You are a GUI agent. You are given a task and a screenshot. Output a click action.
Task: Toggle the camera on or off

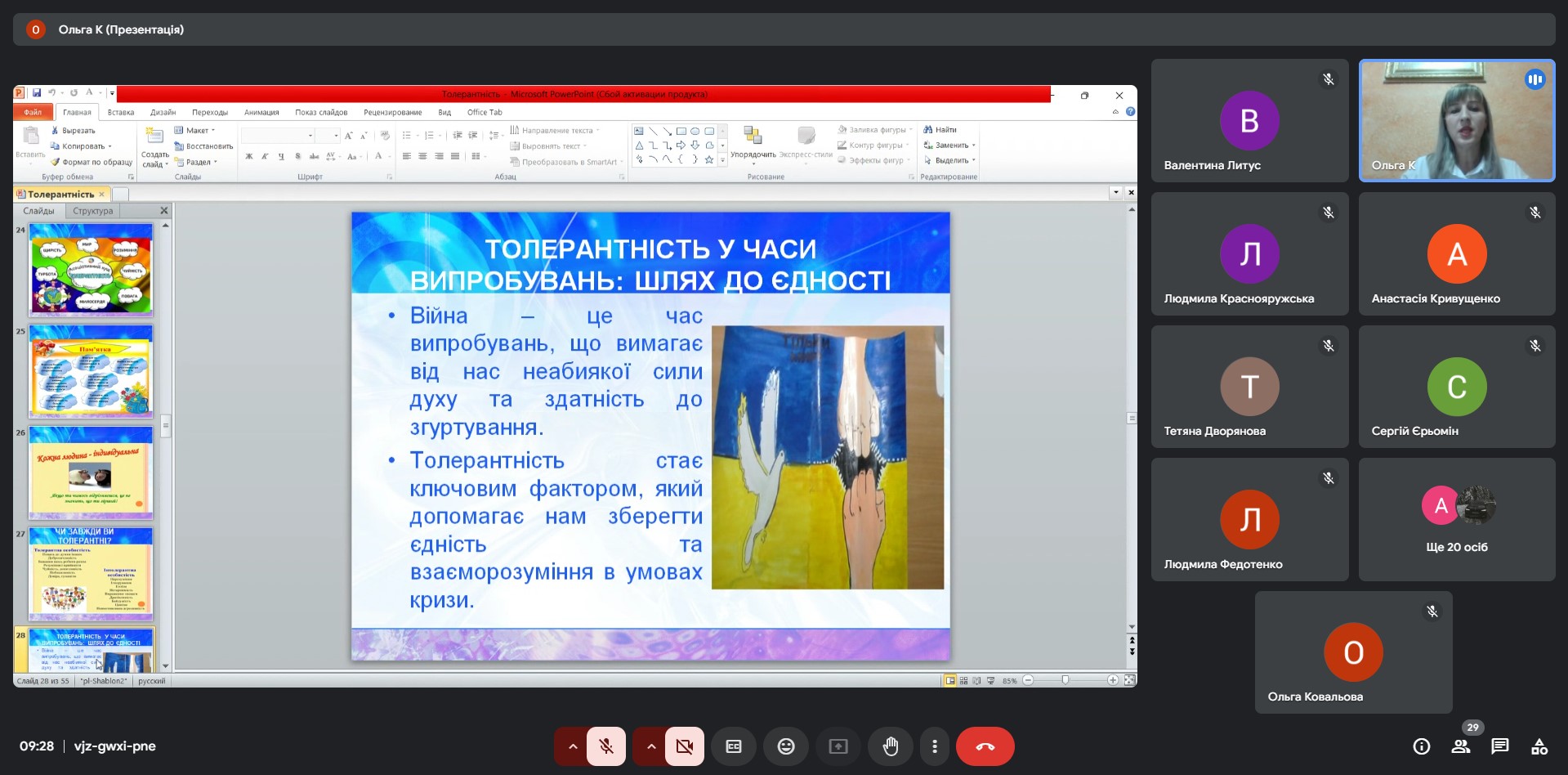685,746
